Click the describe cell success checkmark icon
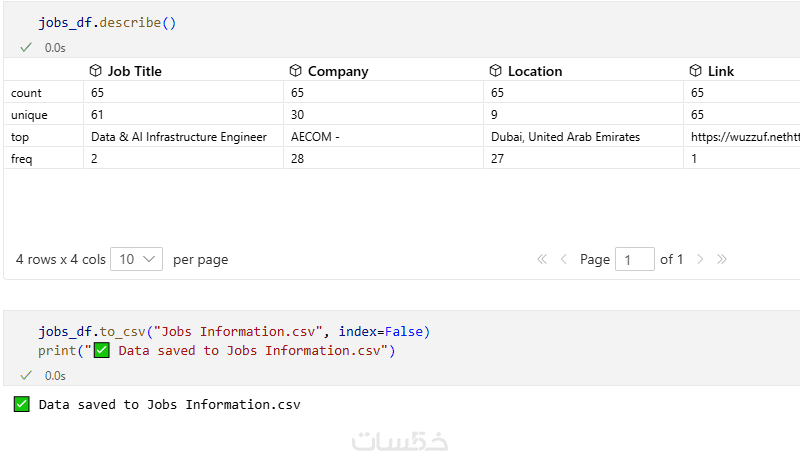This screenshot has height=460, width=800. pyautogui.click(x=26, y=47)
